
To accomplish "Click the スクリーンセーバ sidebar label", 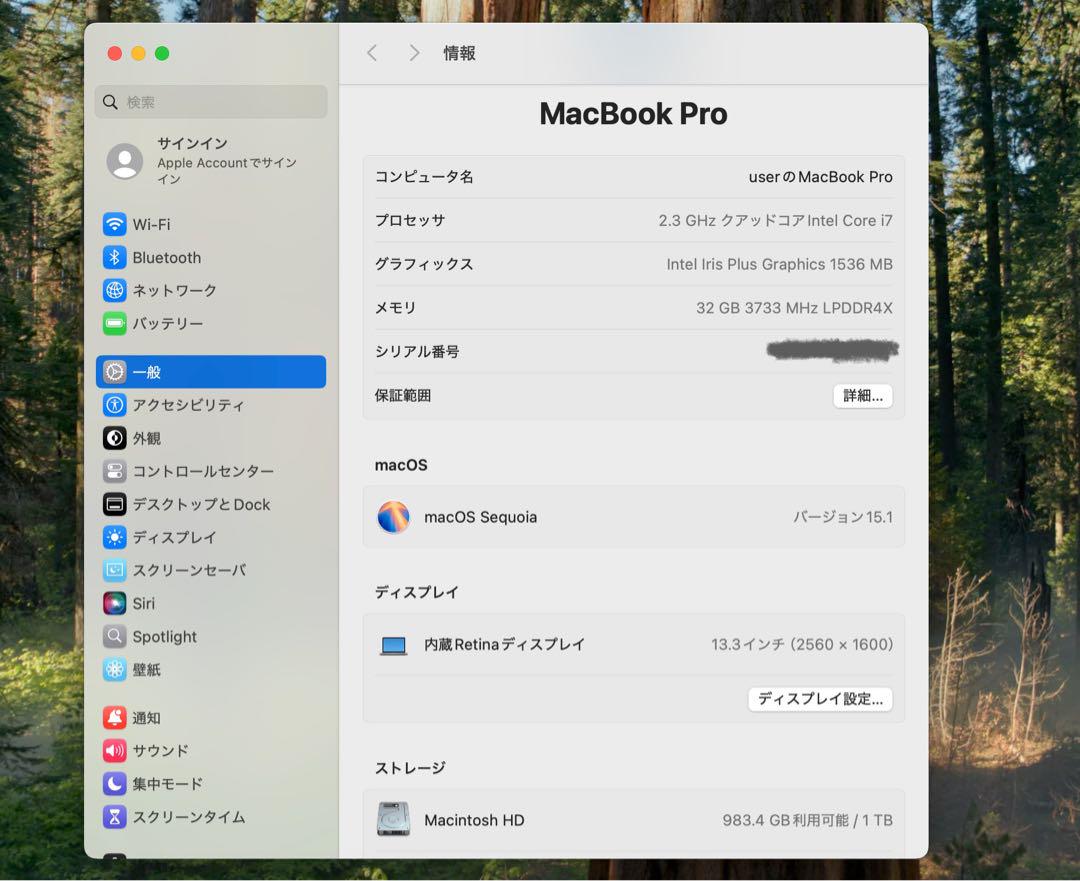I will coord(189,570).
